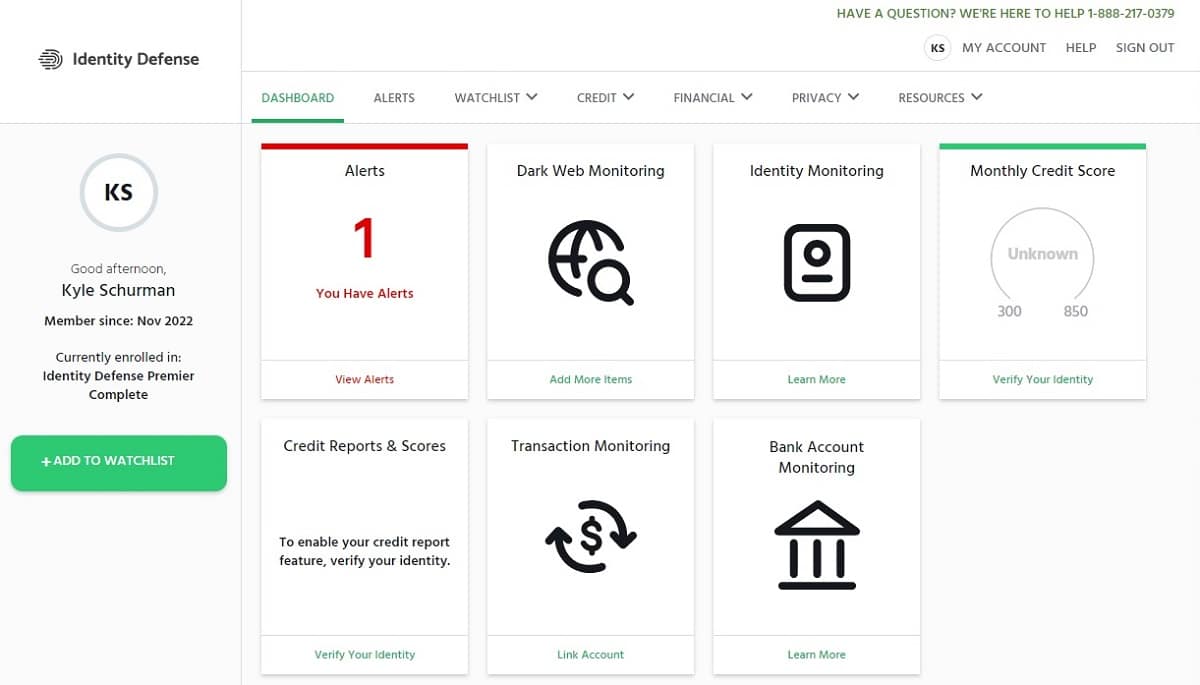The image size is (1200, 685).
Task: Click Link Account under Transaction Monitoring
Action: [x=590, y=654]
